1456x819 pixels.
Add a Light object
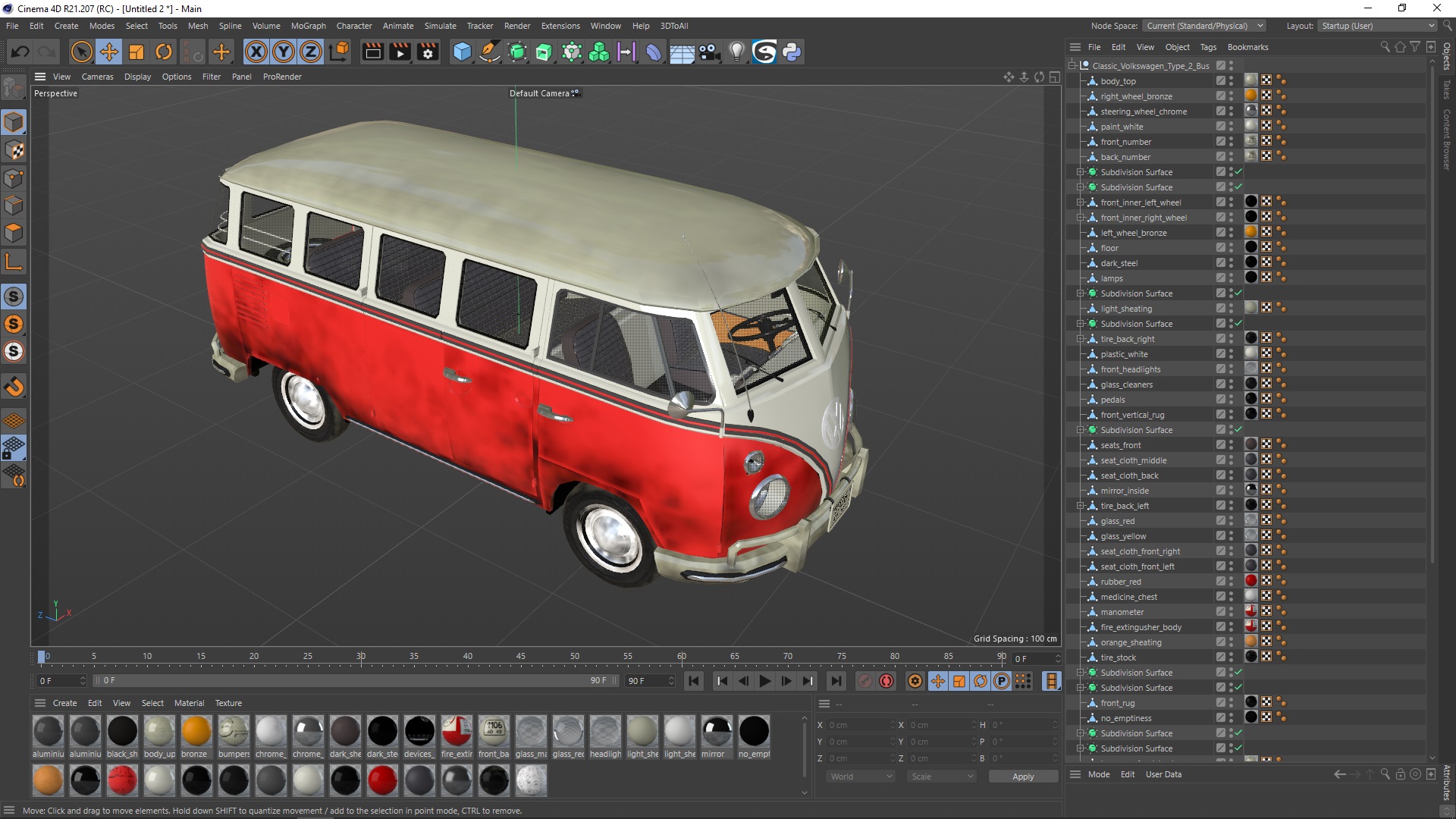736,52
